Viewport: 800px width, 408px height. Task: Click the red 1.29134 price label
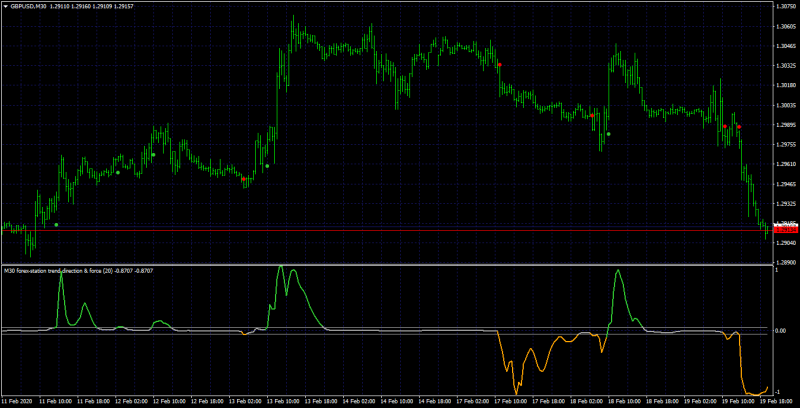(785, 230)
